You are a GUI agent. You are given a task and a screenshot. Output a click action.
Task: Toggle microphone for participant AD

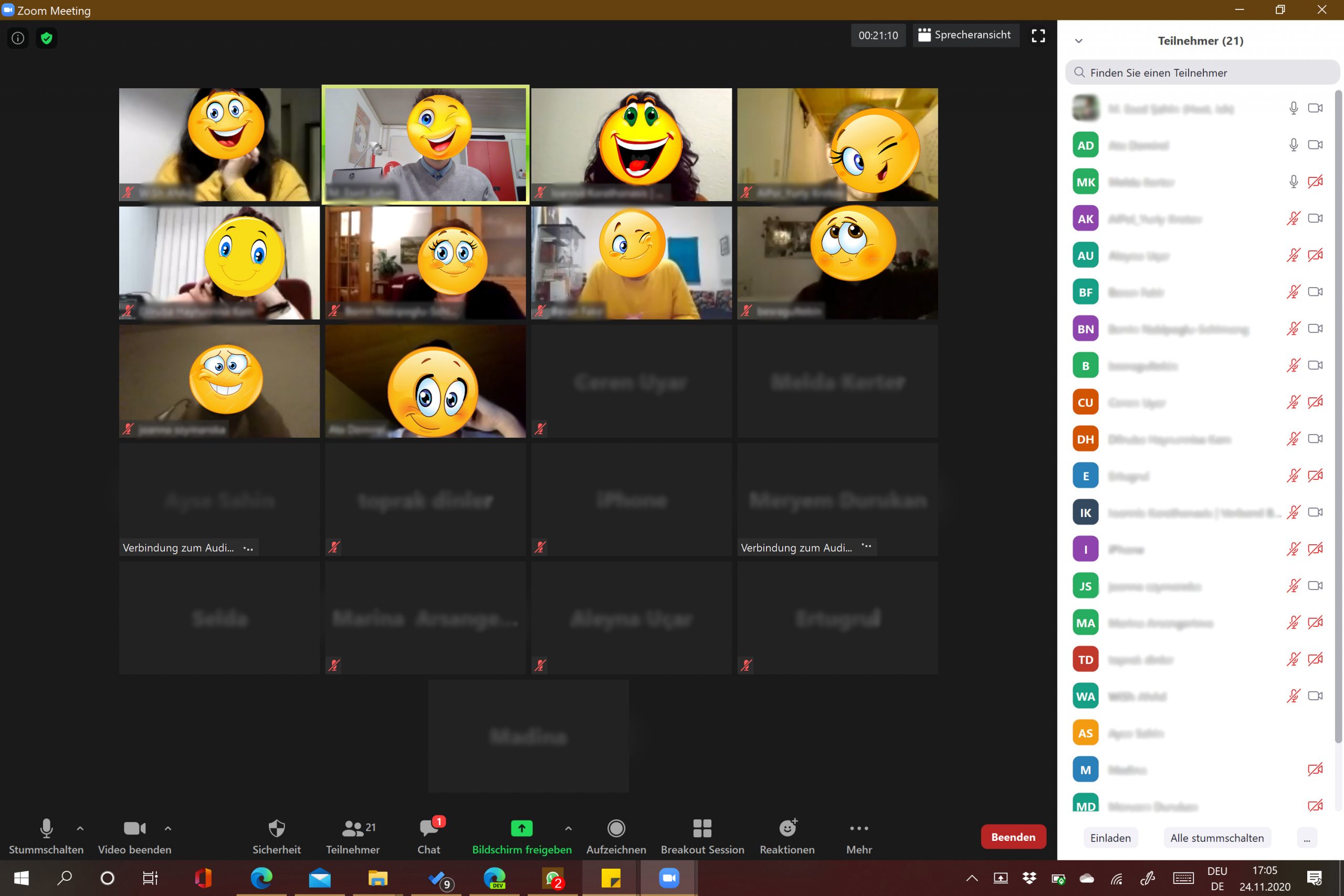pyautogui.click(x=1293, y=145)
